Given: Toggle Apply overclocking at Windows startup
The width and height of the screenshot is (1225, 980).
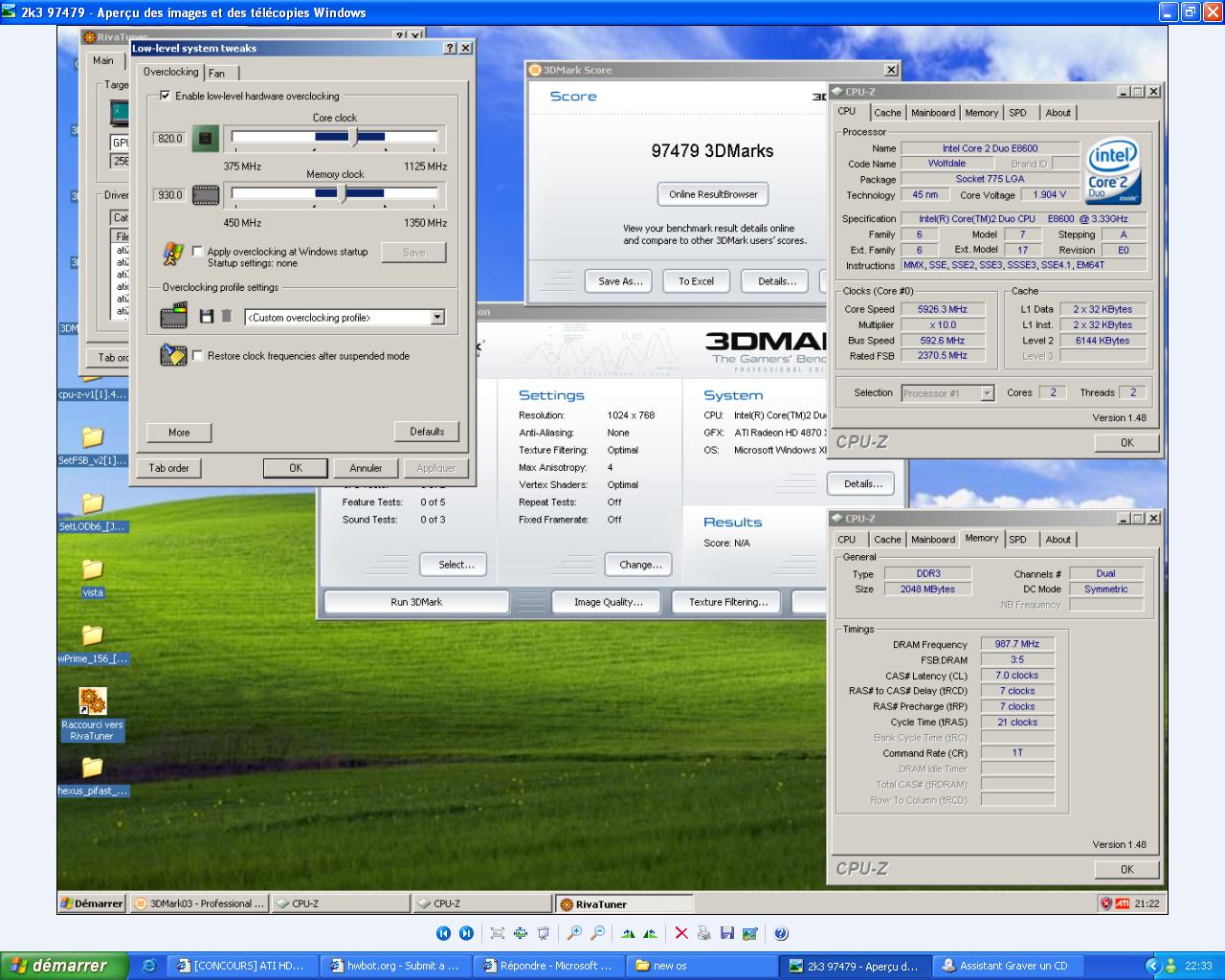Looking at the screenshot, I should [198, 252].
